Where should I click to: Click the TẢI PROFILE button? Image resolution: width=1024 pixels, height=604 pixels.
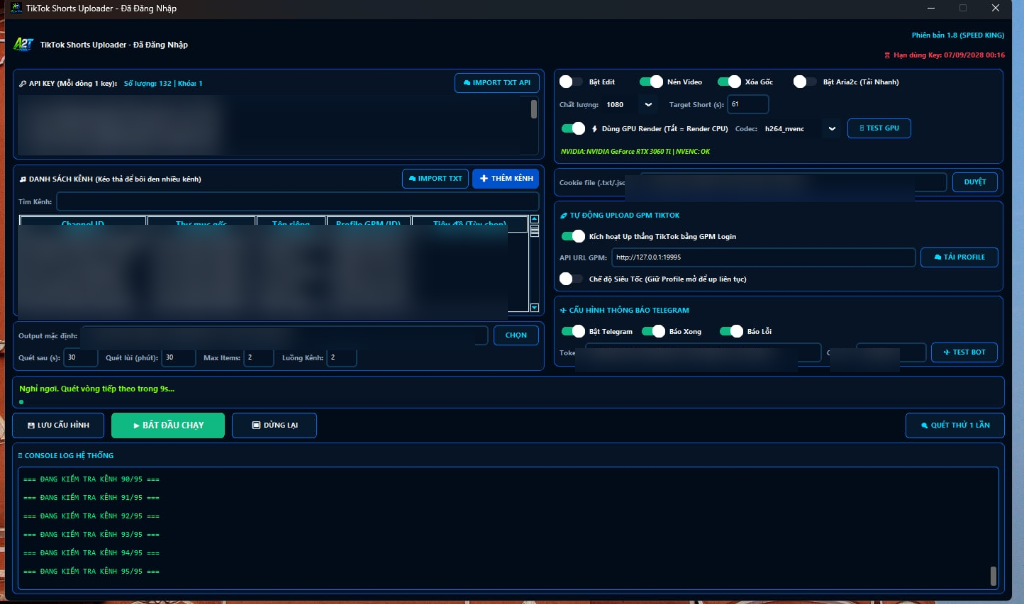click(959, 257)
